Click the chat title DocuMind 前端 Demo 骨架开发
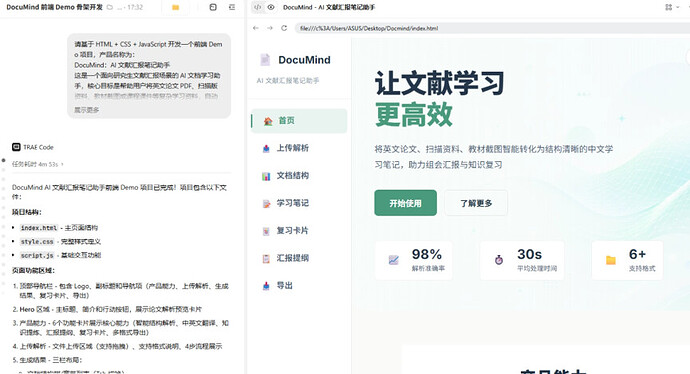This screenshot has height=374, width=690. 55,7
